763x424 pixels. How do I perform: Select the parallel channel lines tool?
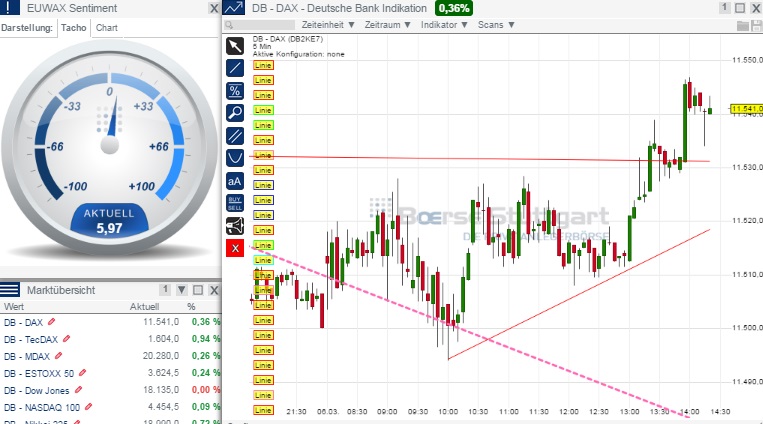235,136
